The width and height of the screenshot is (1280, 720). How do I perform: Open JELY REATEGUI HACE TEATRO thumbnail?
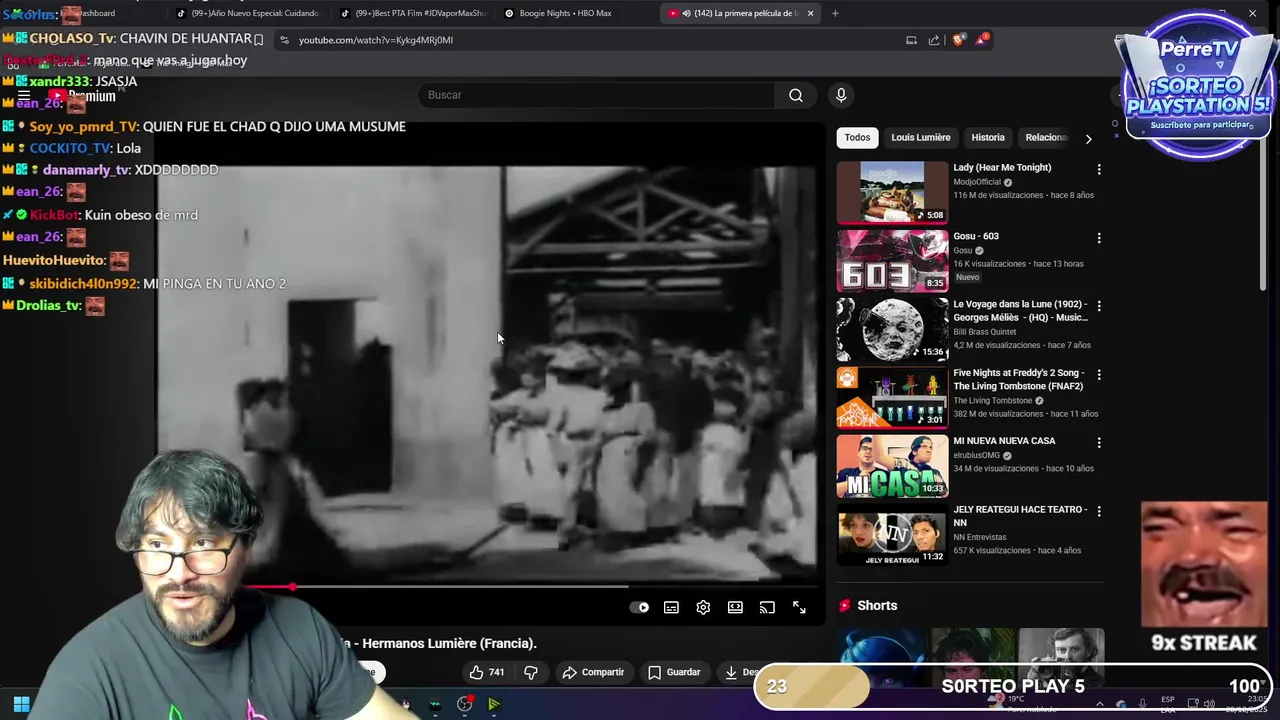(x=892, y=534)
